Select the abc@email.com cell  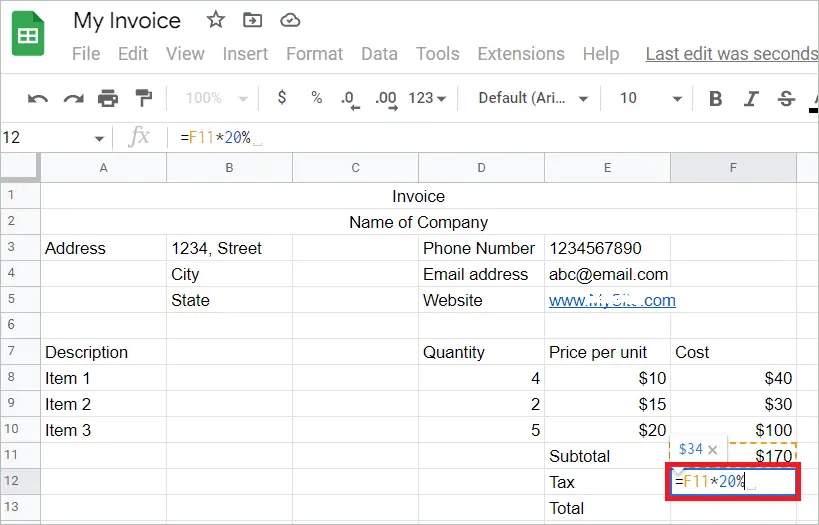coord(607,274)
